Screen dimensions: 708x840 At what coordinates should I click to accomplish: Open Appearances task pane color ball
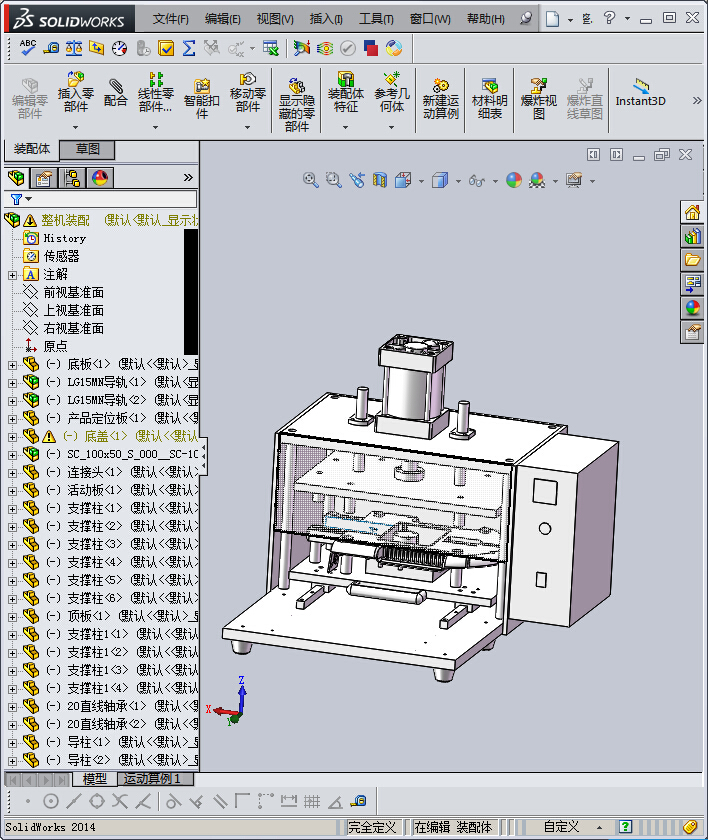[692, 308]
